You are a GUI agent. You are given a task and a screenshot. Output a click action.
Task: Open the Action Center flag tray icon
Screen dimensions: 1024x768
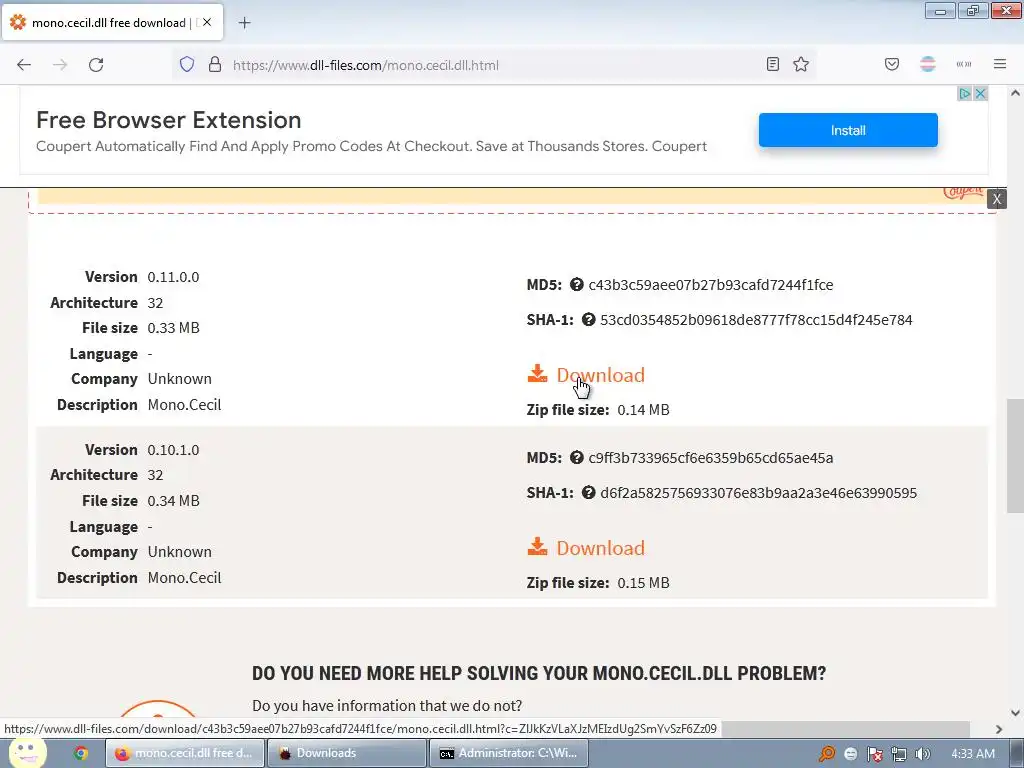pyautogui.click(x=874, y=754)
